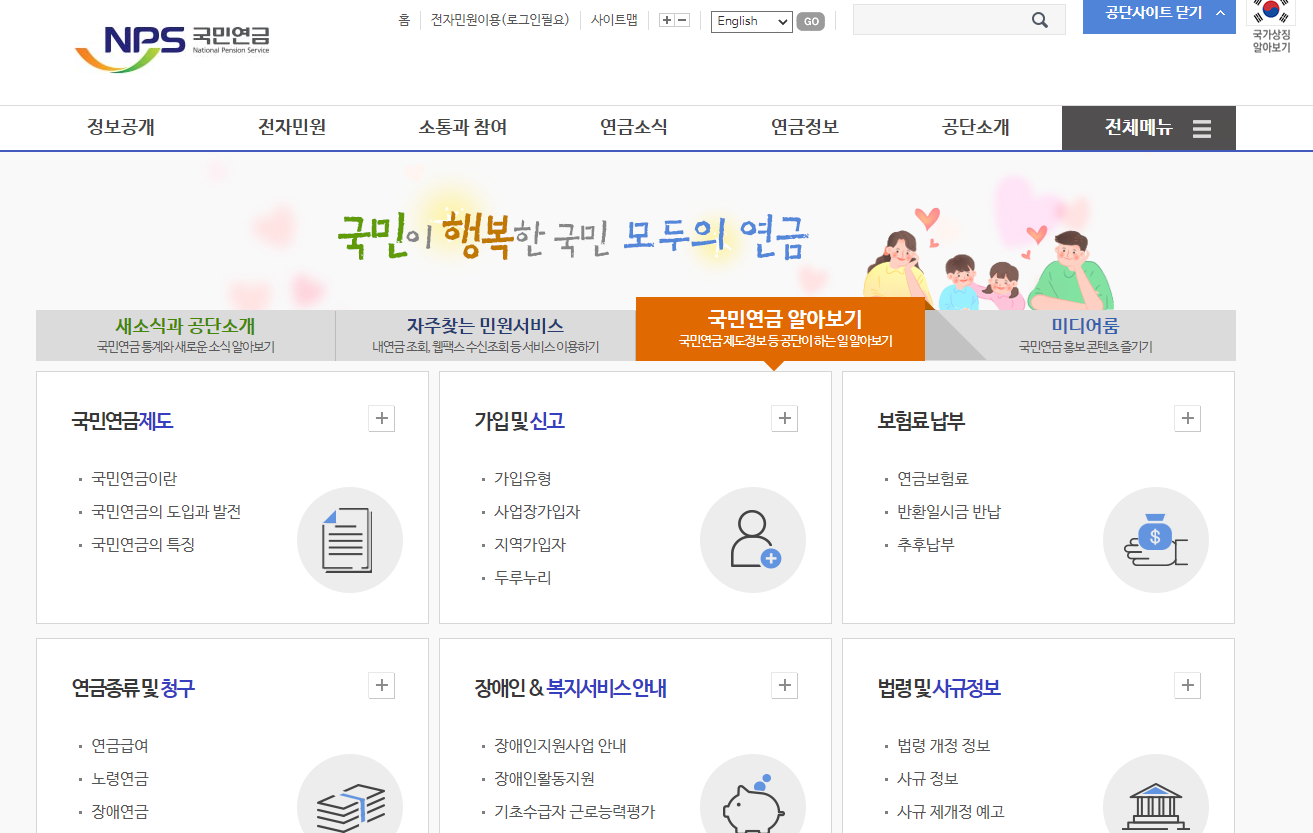This screenshot has height=833, width=1313.
Task: Open 반환일시금 반납 link
Action: click(949, 512)
